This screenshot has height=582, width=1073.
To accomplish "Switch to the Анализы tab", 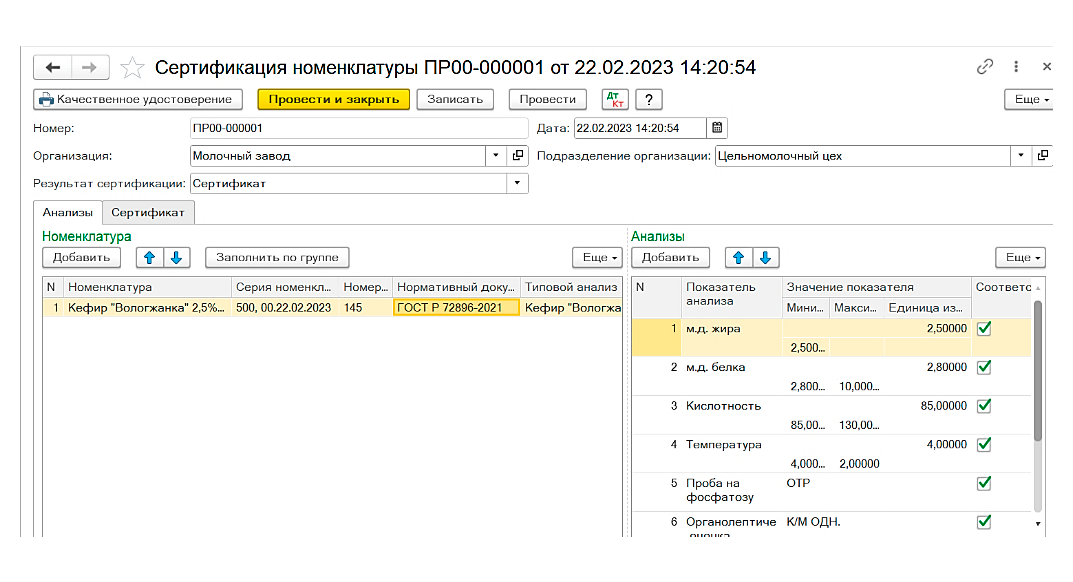I will [x=68, y=213].
